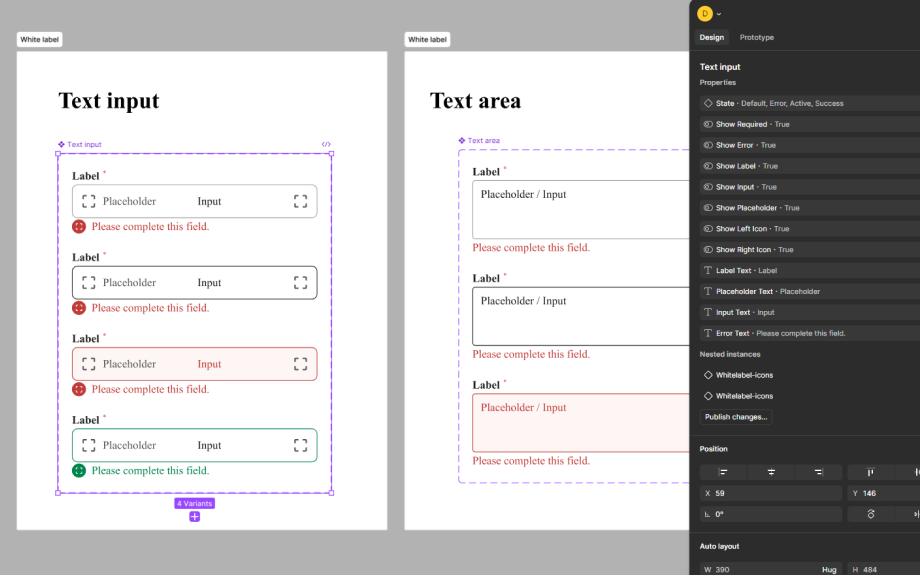Click the Y position field
This screenshot has width=920, height=575.
coord(884,493)
